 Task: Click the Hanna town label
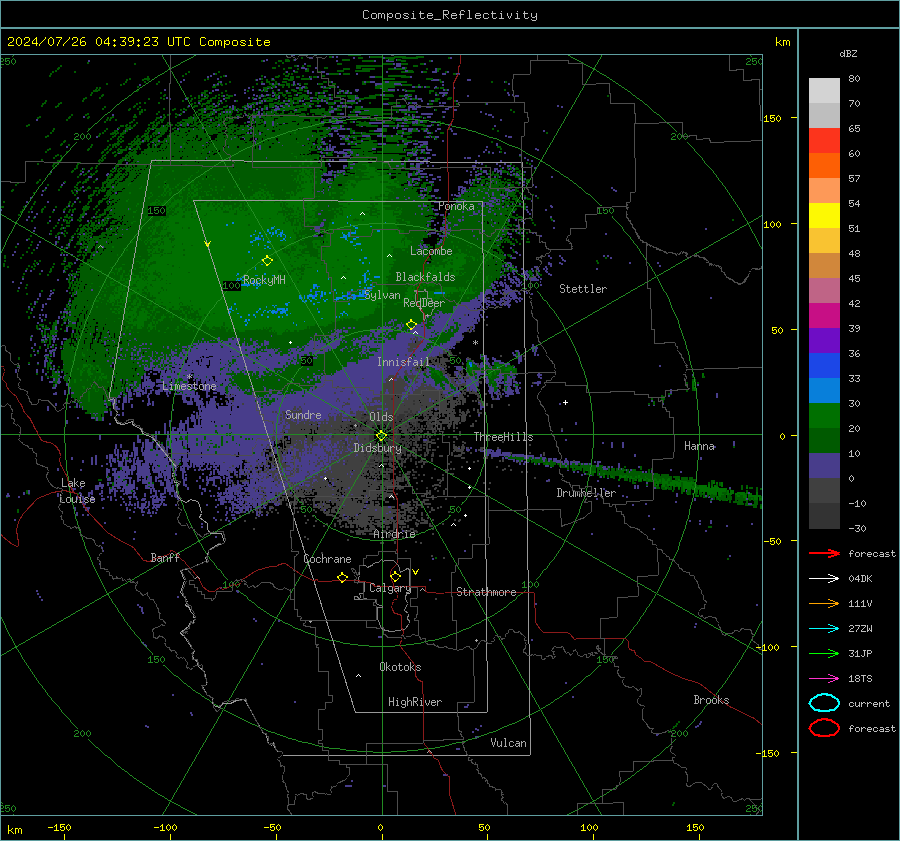pos(699,446)
